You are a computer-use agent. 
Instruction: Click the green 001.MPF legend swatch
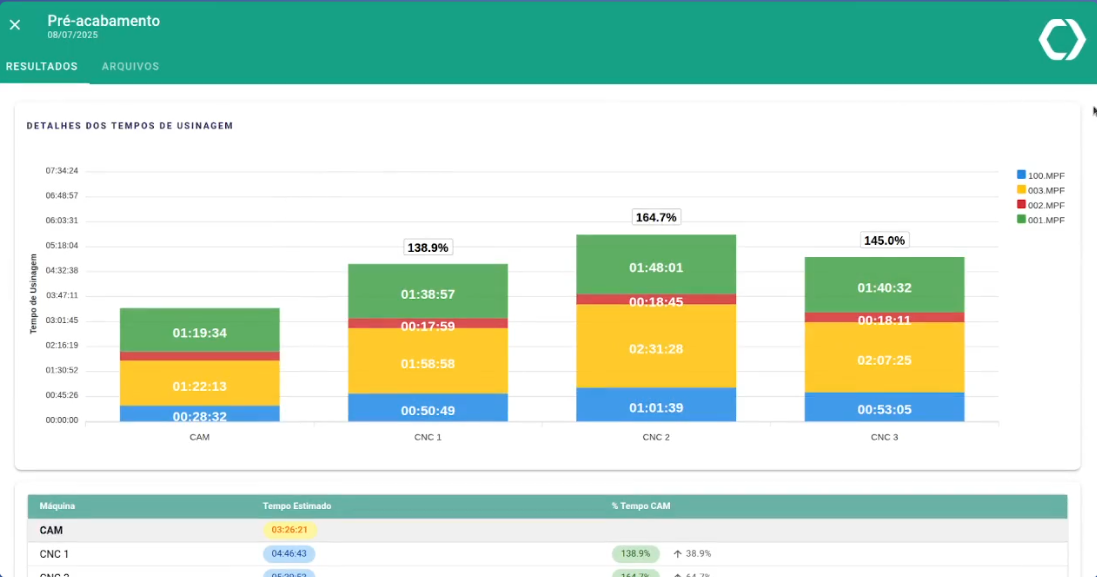coord(1022,219)
